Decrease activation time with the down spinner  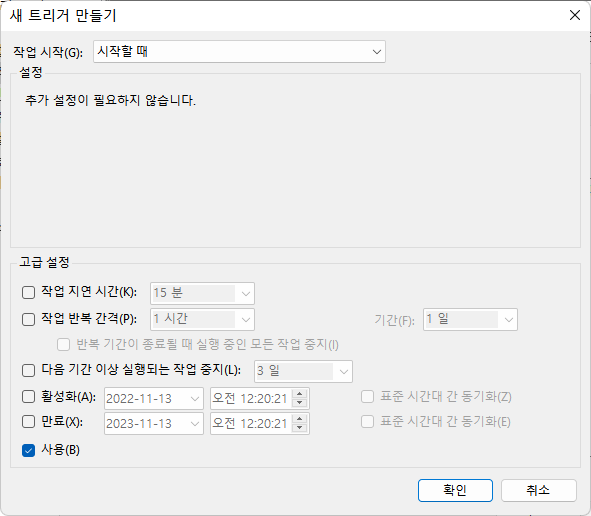coord(300,403)
